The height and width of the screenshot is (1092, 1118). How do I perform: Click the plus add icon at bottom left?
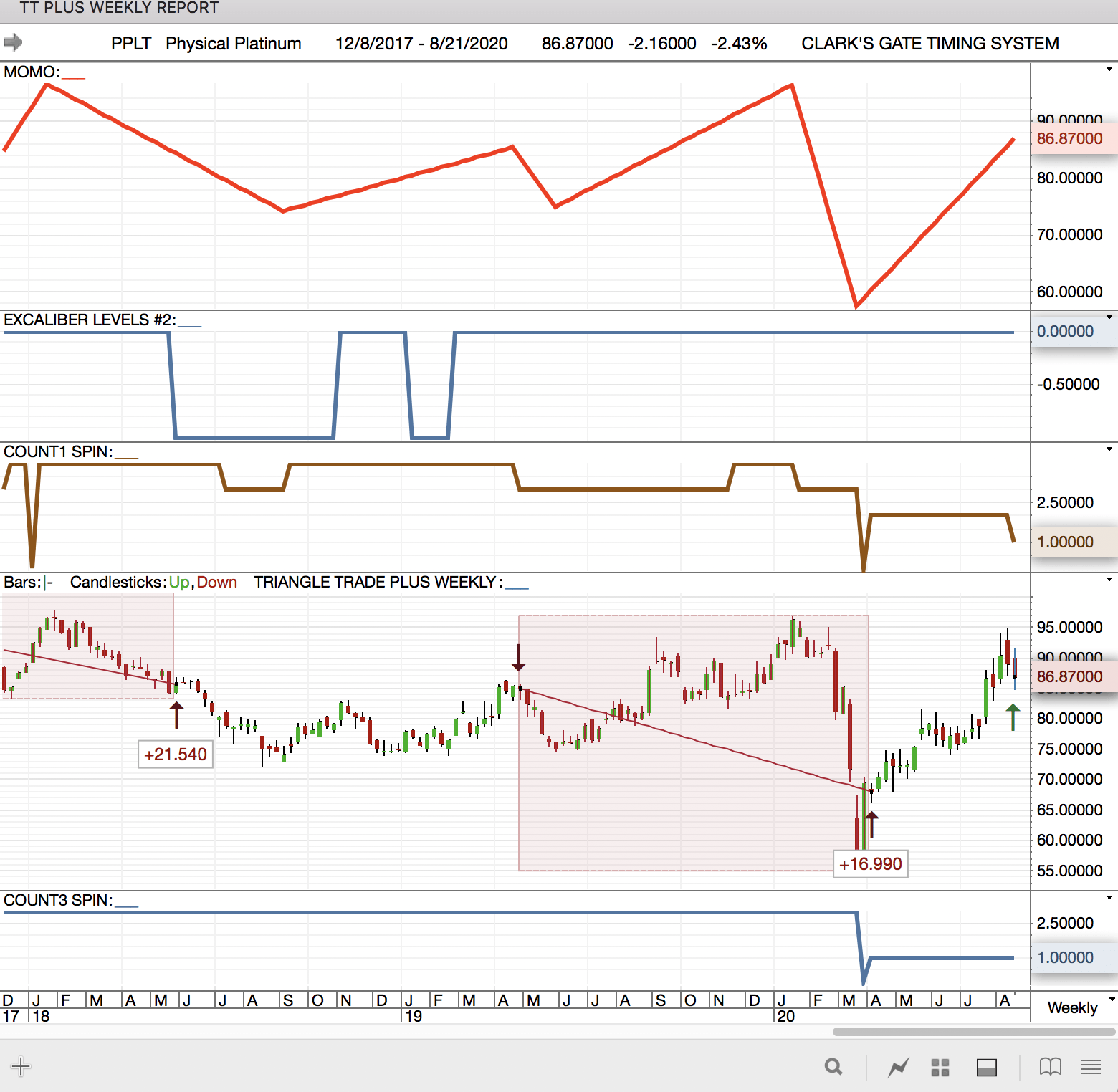click(21, 1066)
